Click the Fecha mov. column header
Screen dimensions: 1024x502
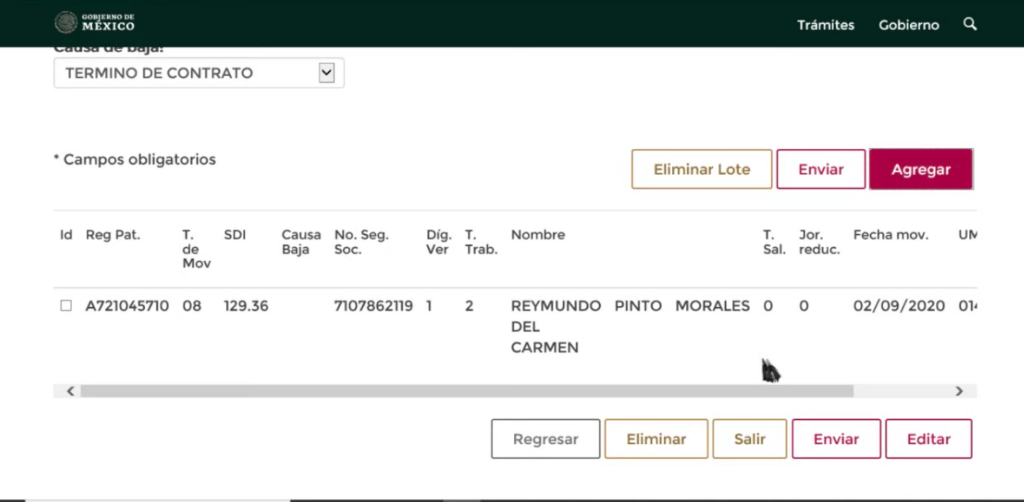pyautogui.click(x=890, y=235)
